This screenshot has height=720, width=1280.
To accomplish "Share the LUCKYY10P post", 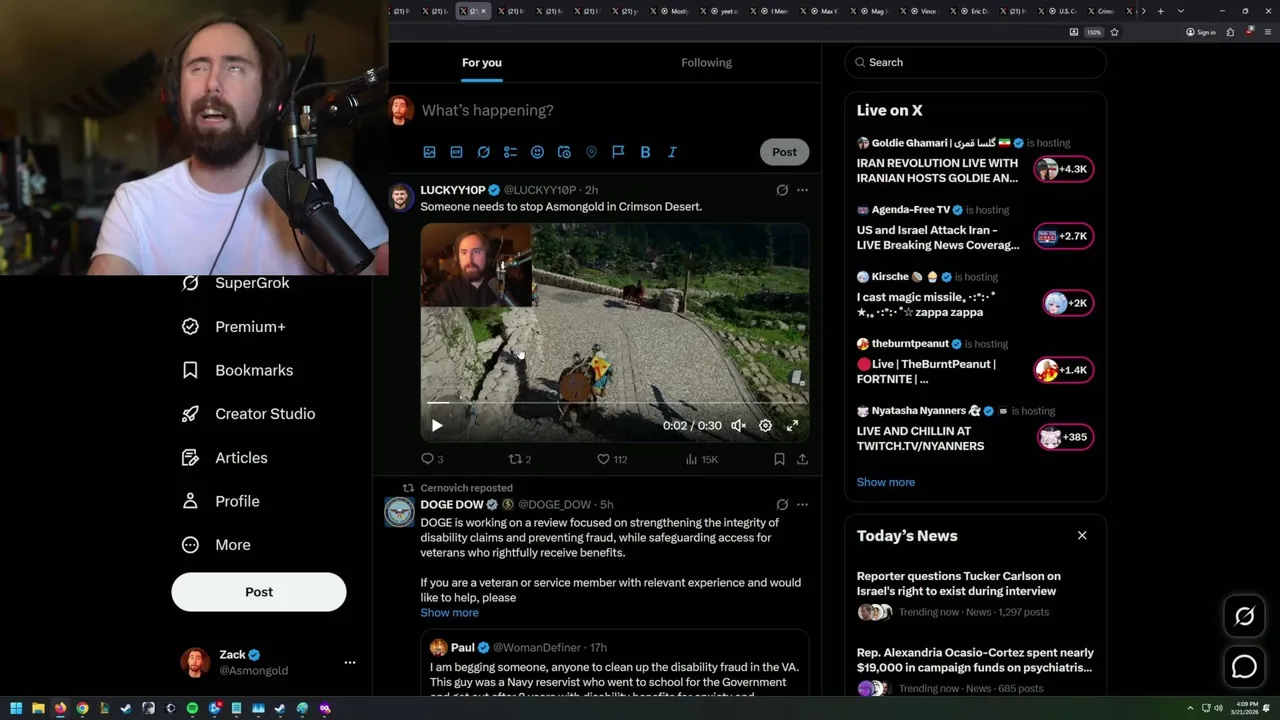I will click(x=802, y=459).
